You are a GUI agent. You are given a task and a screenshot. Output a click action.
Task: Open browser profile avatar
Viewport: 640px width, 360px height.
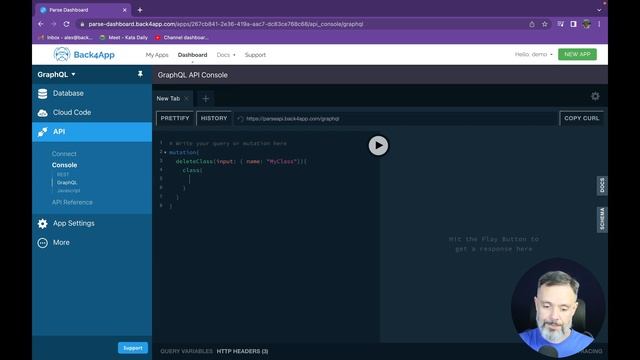(587, 24)
